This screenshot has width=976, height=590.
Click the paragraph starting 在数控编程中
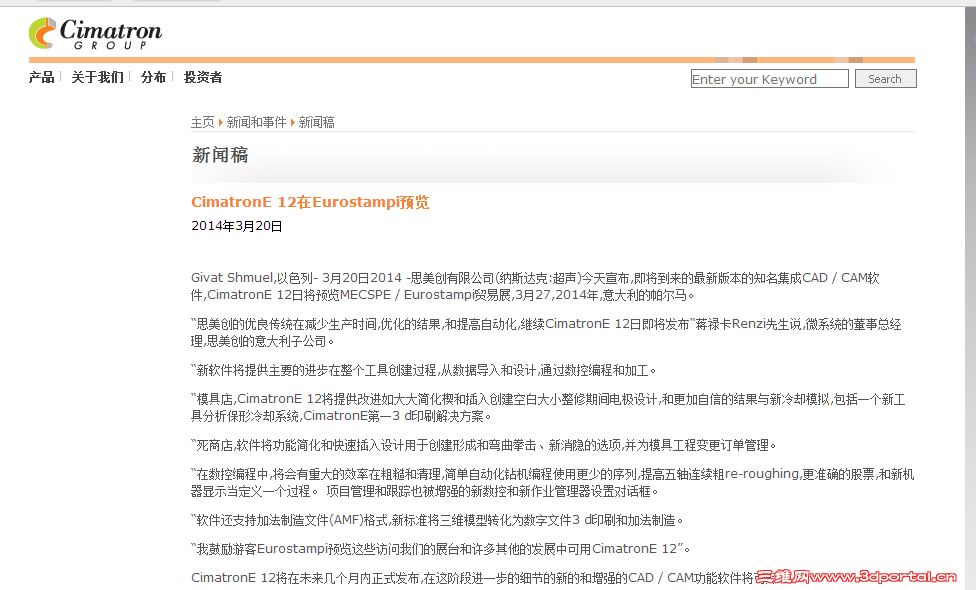coord(552,482)
